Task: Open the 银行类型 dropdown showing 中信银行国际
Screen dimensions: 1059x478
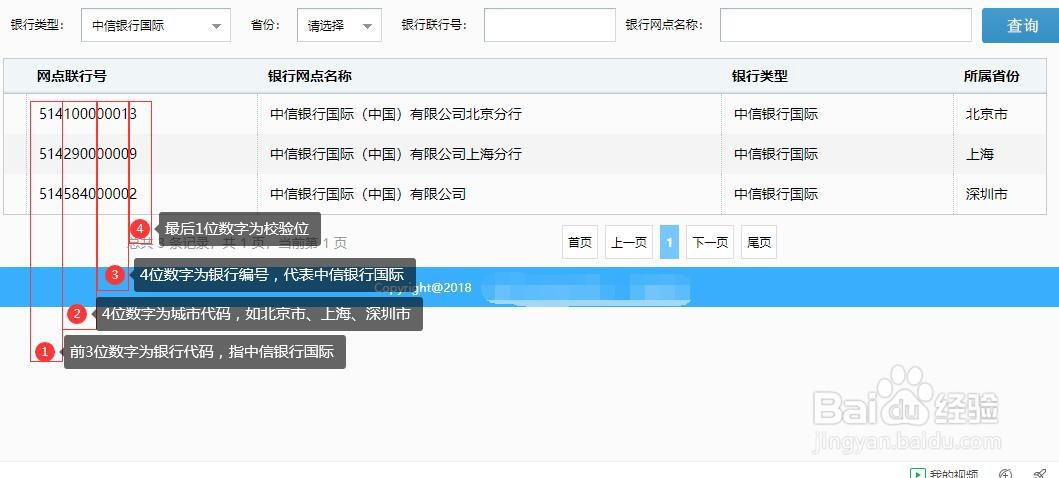Action: point(155,26)
